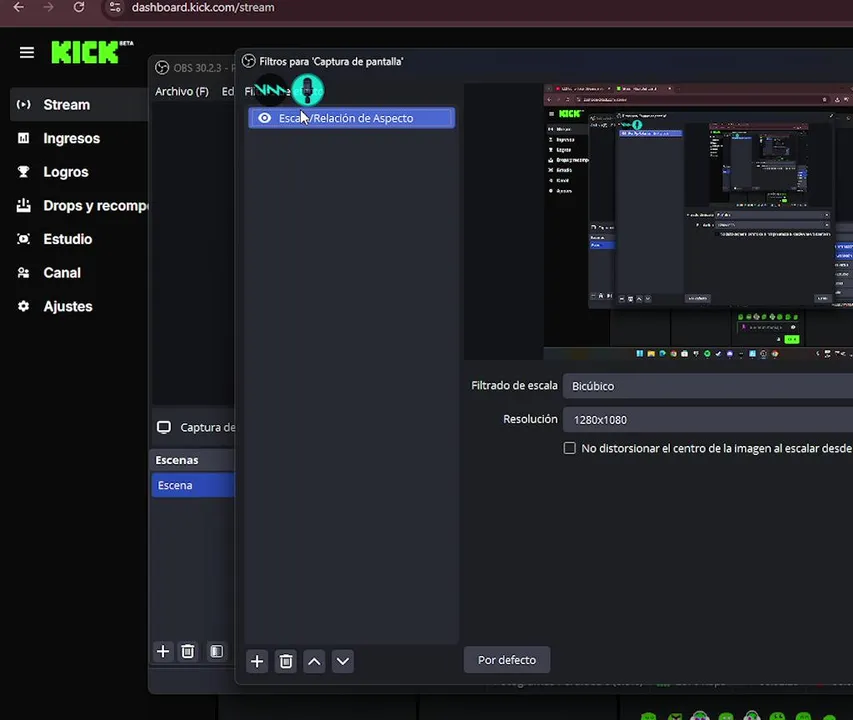Go back in the browser

(x=18, y=8)
